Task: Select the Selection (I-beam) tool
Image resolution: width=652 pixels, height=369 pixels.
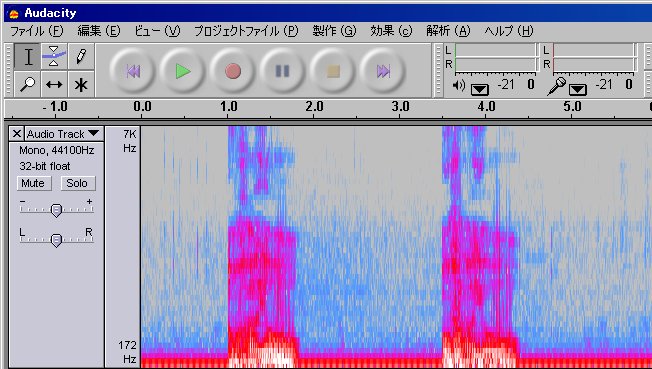Action: (28, 57)
